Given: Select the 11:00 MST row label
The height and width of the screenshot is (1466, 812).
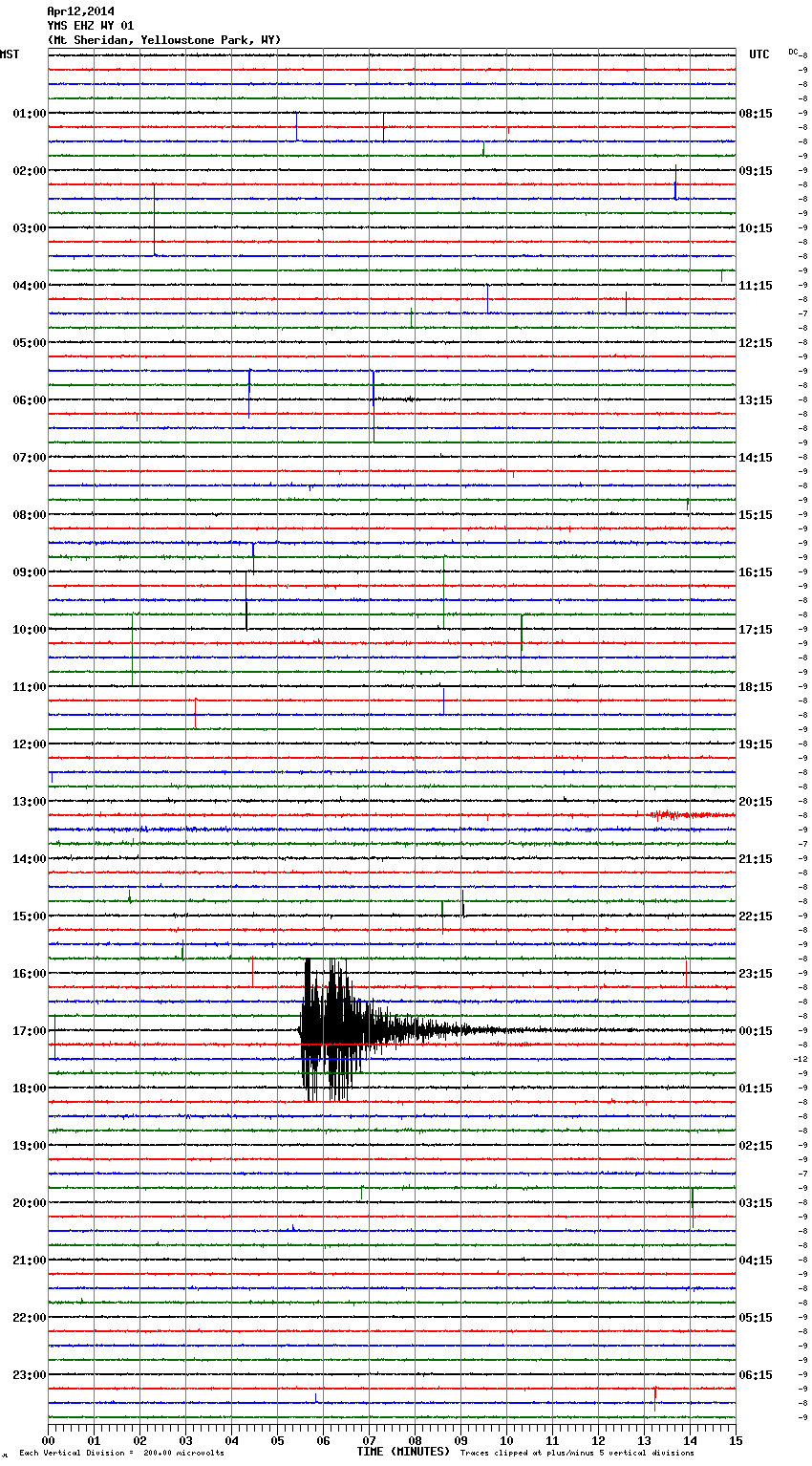Looking at the screenshot, I should click(x=30, y=687).
